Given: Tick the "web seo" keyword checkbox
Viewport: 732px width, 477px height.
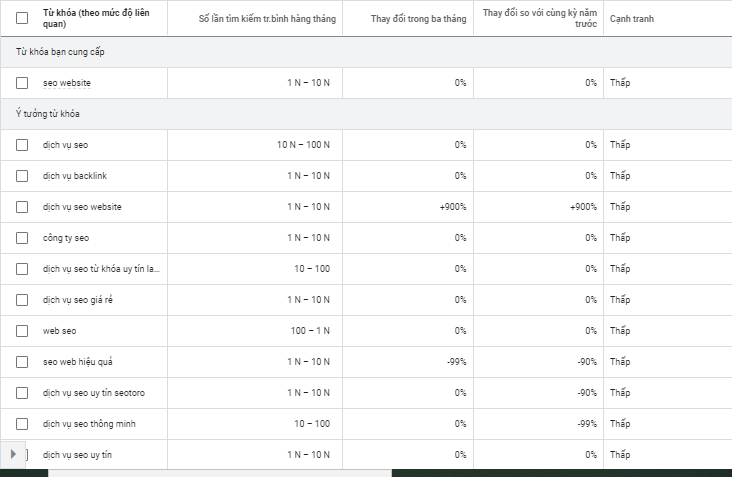Looking at the screenshot, I should [22, 331].
